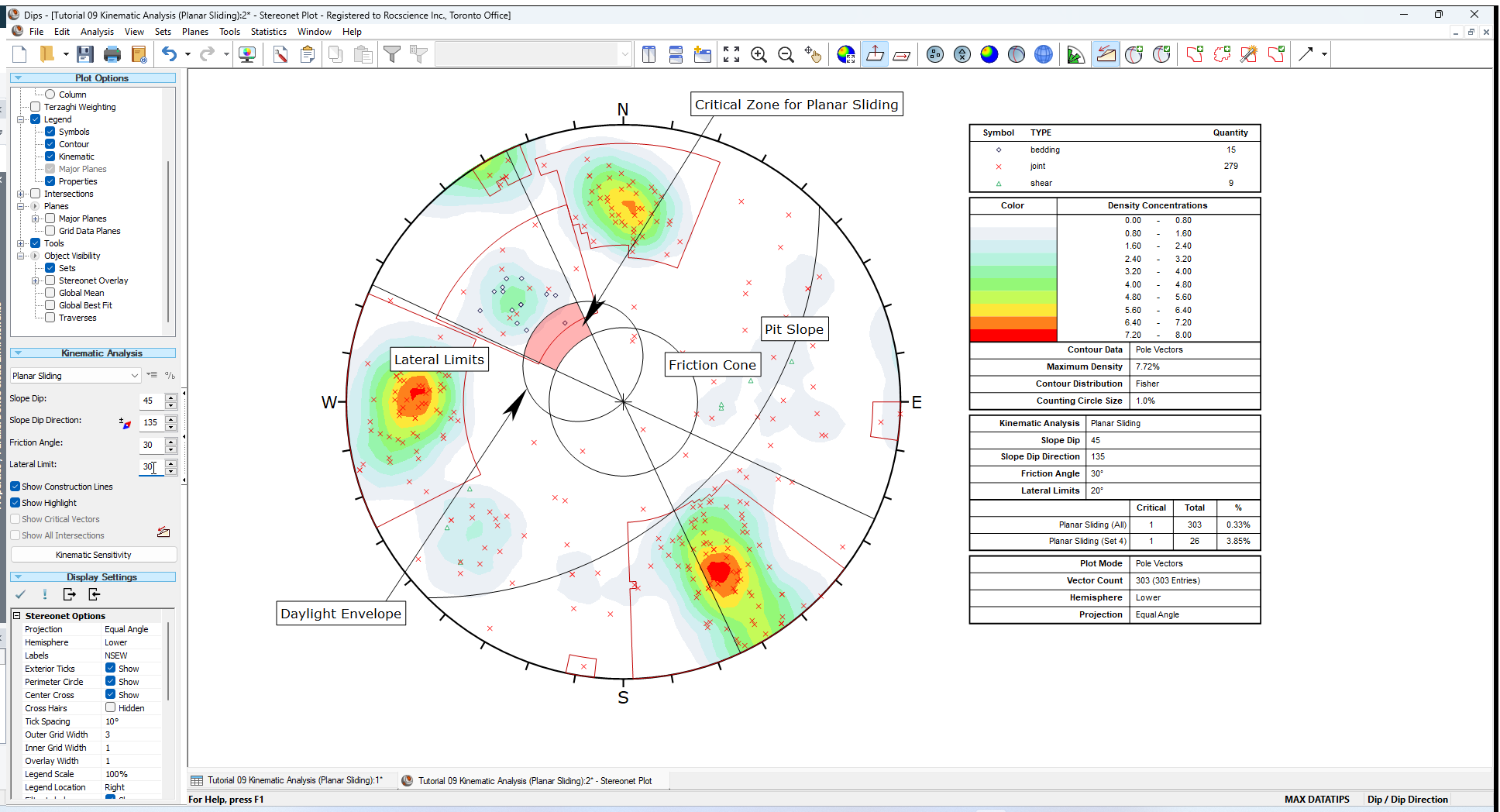Image resolution: width=1500 pixels, height=812 pixels.
Task: Select the Zoom In tool
Action: (x=759, y=54)
